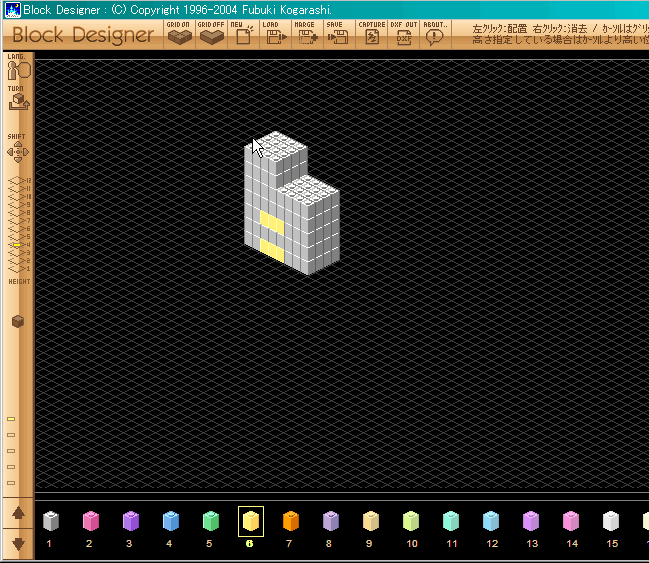Pick mint block color 11
The width and height of the screenshot is (649, 563).
tap(451, 521)
